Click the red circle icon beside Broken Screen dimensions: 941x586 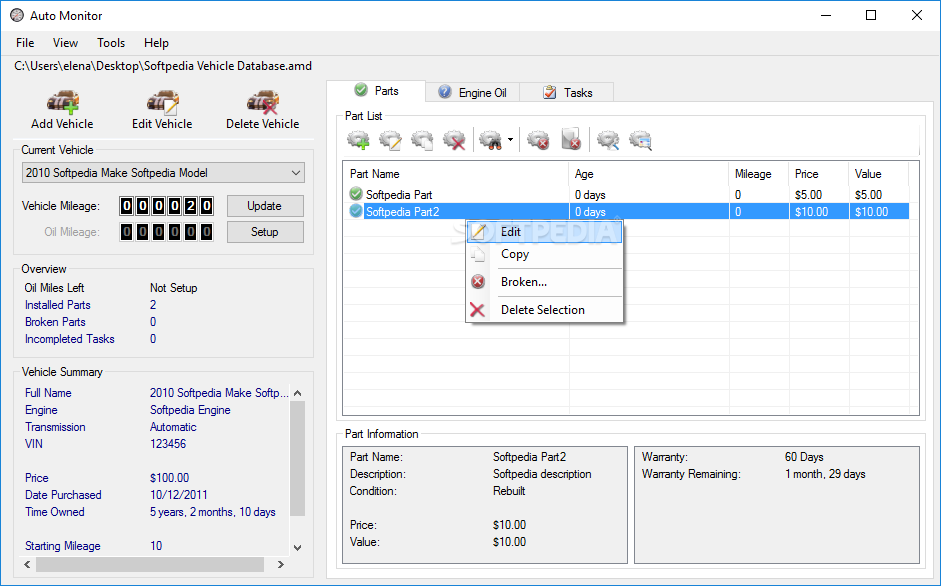478,282
